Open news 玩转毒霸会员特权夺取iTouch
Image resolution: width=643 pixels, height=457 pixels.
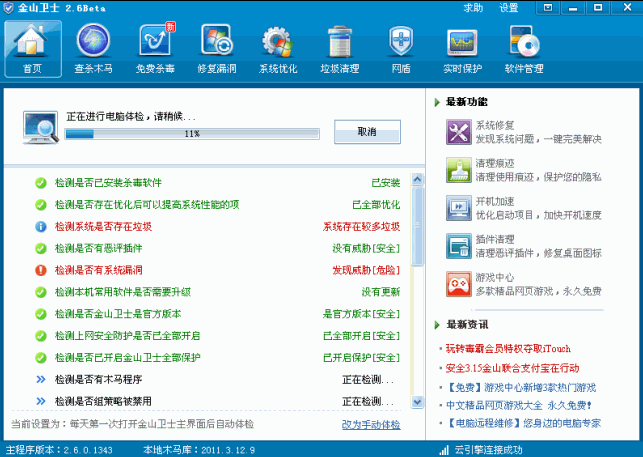(508, 349)
